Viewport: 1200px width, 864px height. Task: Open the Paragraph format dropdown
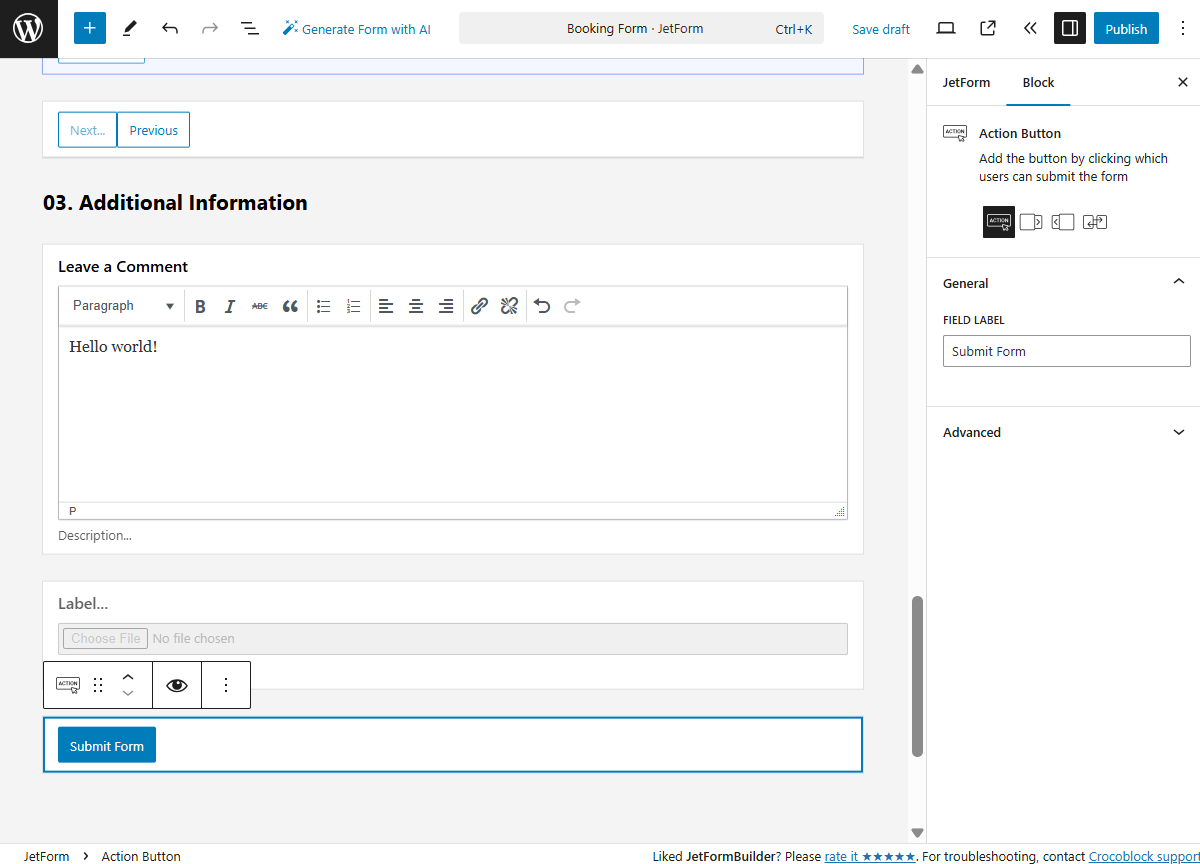[122, 306]
